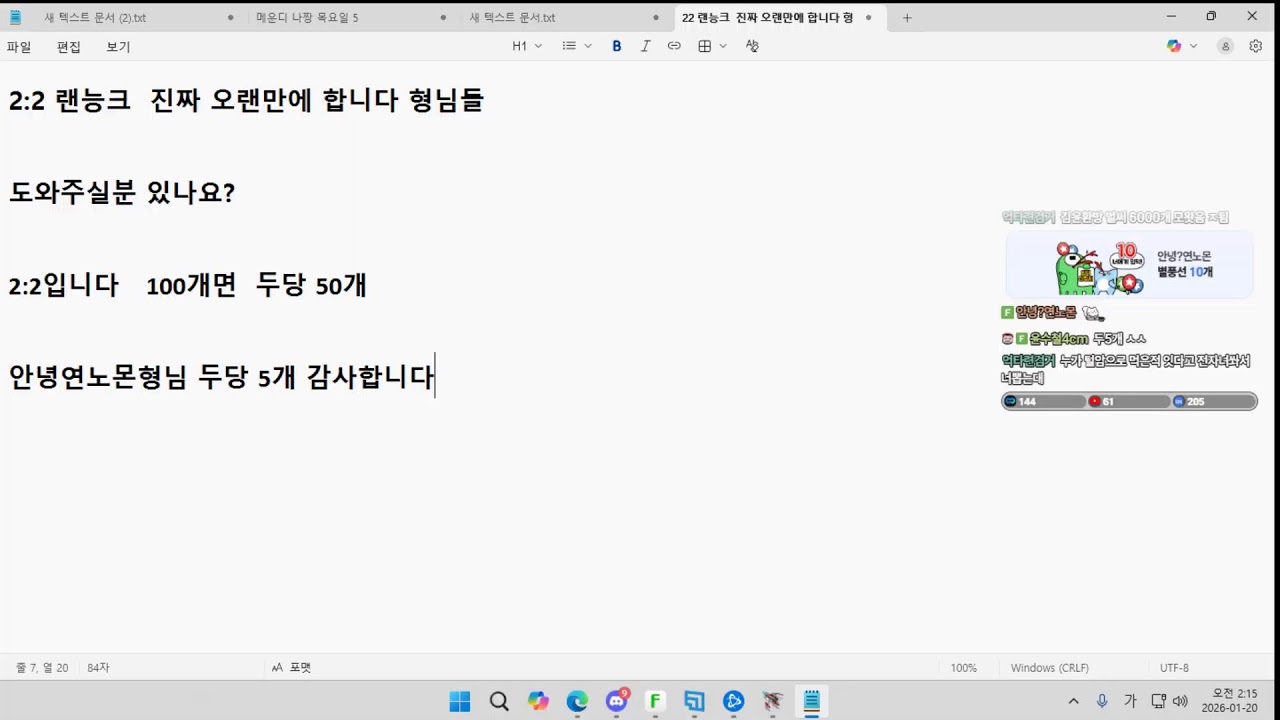Screen dimensions: 1280x720
Task: Open the 보기 menu
Action: (x=118, y=47)
